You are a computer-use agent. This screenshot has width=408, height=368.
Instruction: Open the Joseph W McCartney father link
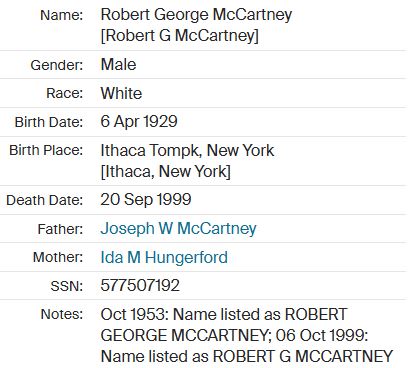(x=178, y=229)
